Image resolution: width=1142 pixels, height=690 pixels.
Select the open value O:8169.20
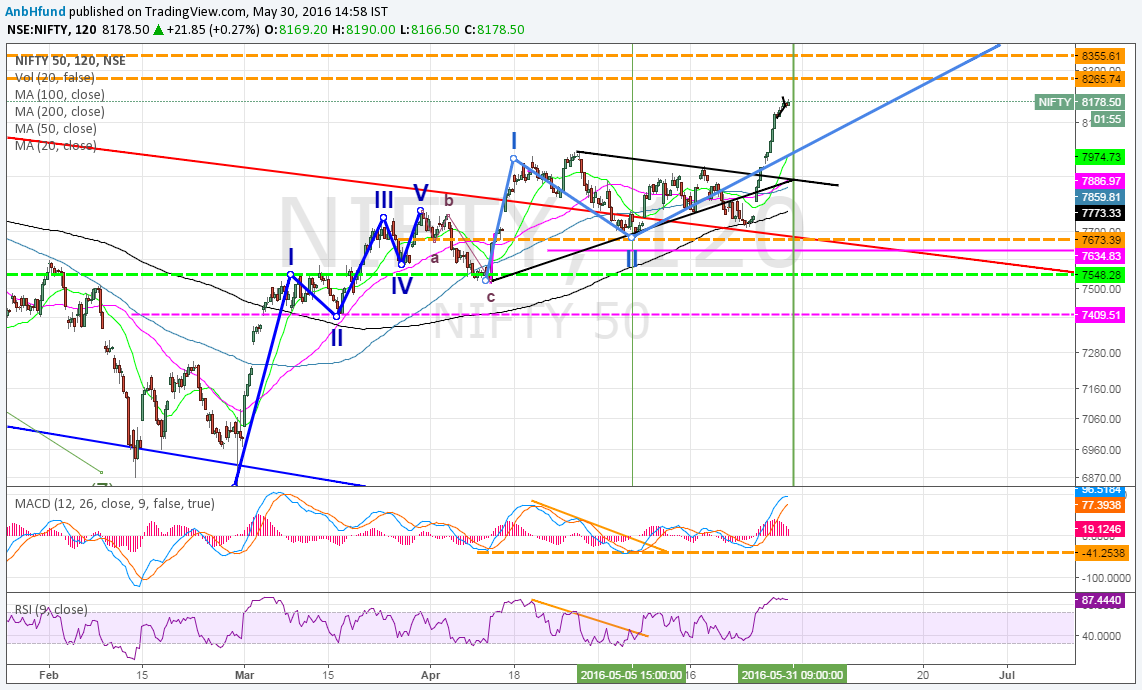tap(295, 30)
